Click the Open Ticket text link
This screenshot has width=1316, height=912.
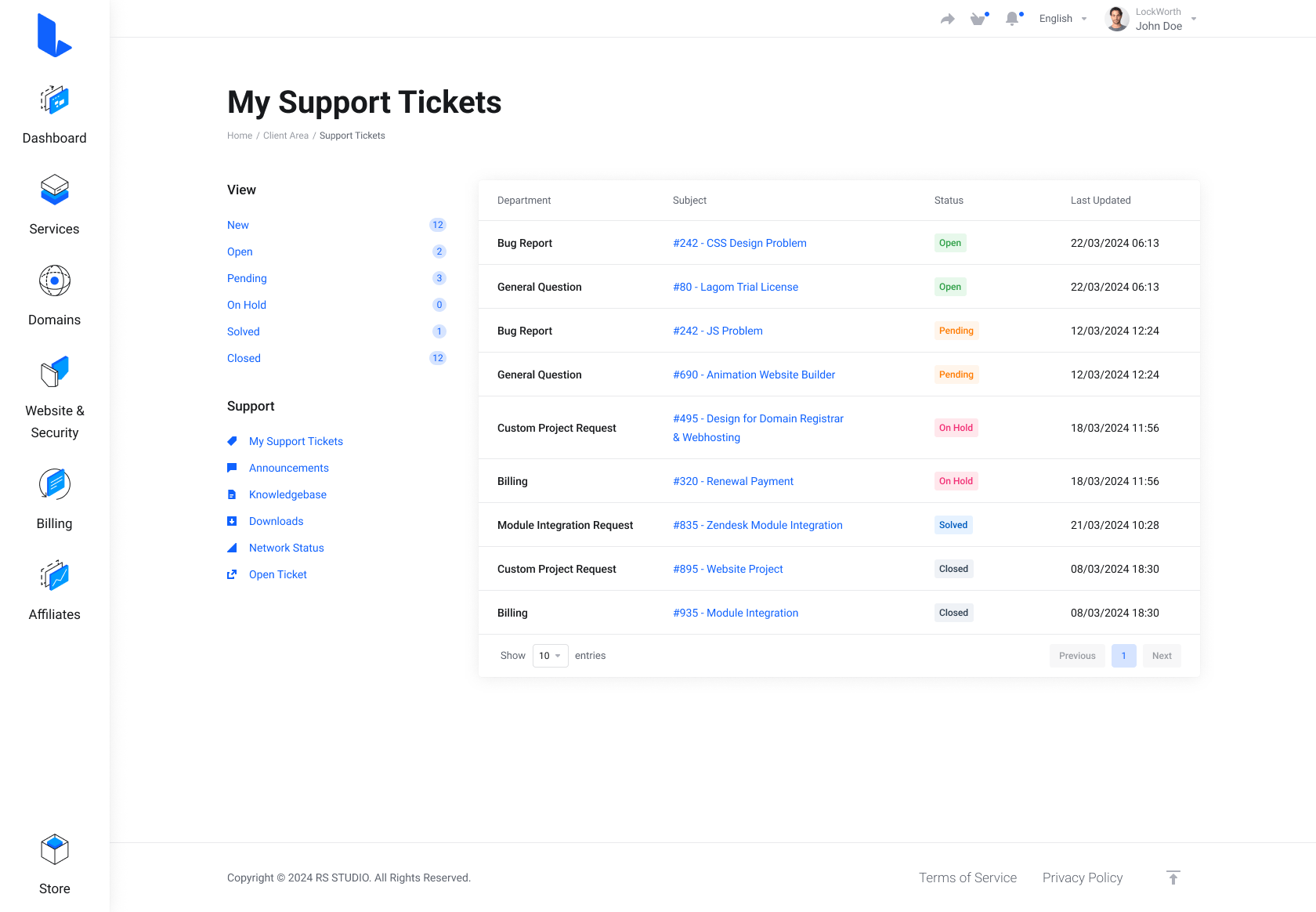point(278,574)
